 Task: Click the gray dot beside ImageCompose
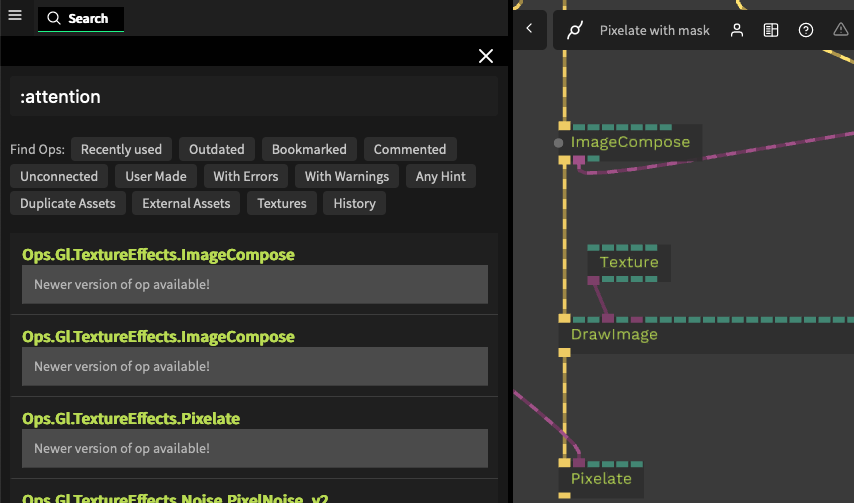[x=558, y=143]
